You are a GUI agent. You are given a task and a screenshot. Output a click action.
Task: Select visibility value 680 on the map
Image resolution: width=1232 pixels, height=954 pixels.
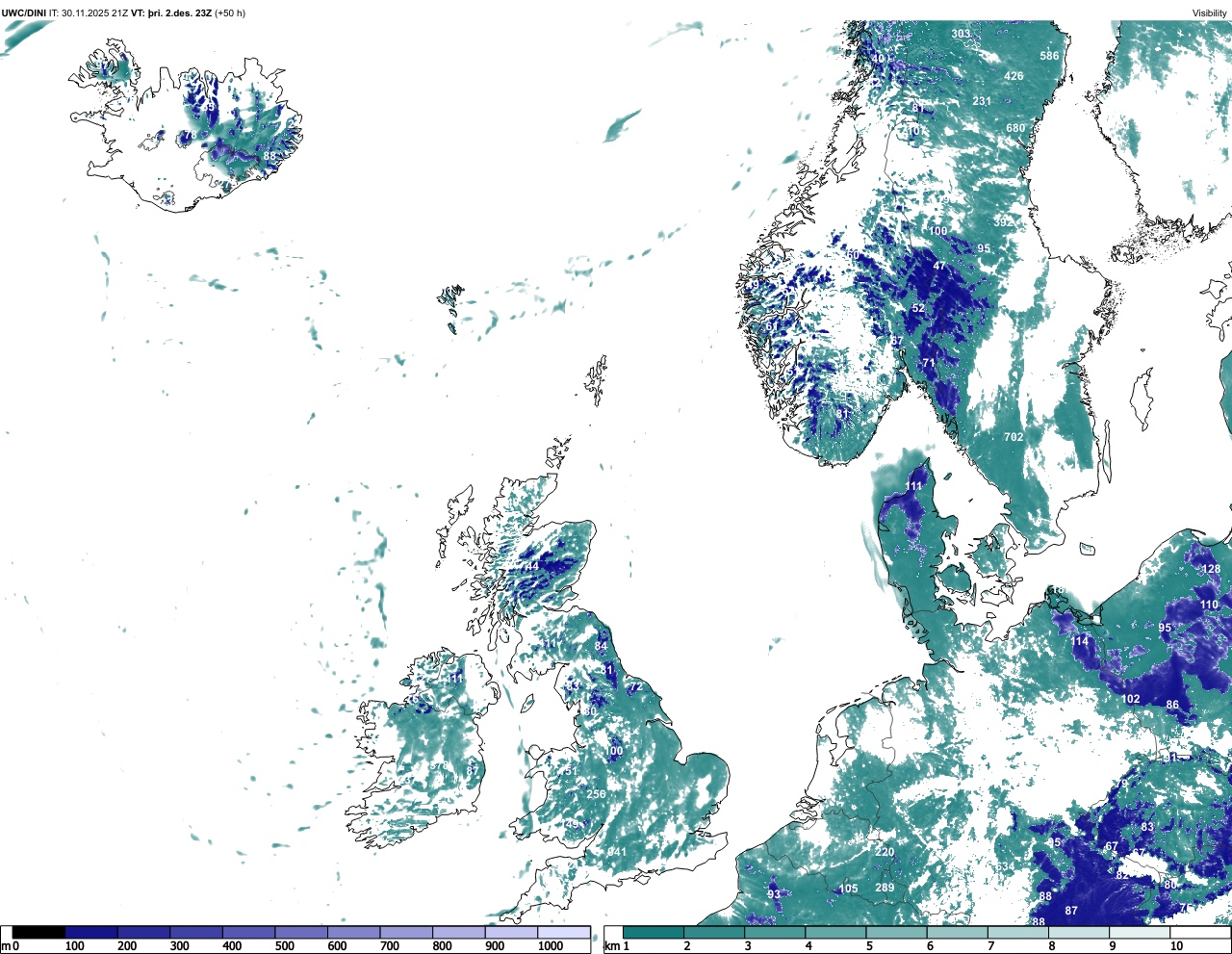(x=1015, y=128)
